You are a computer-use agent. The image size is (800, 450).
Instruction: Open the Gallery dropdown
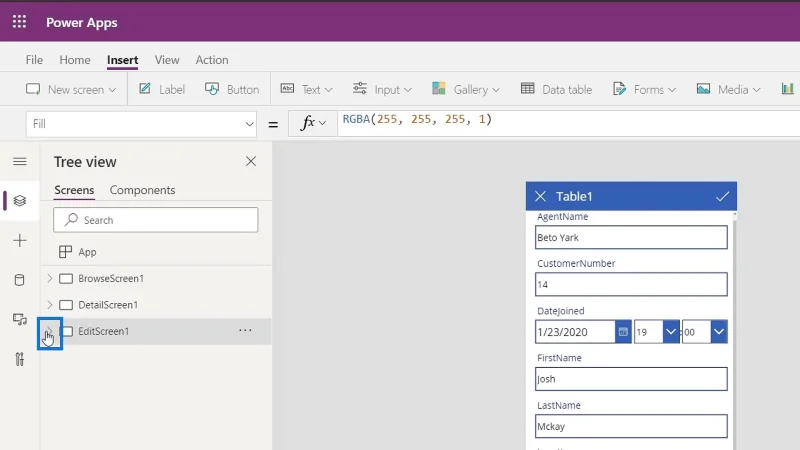(465, 89)
